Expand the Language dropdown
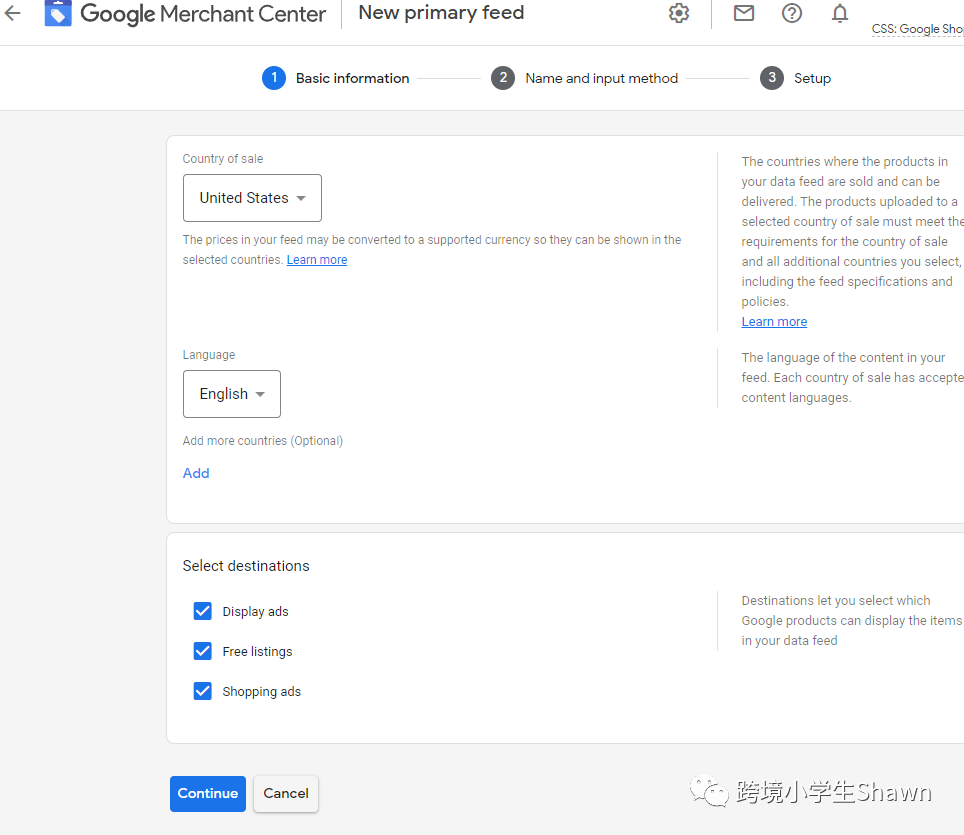This screenshot has width=964, height=835. point(232,394)
